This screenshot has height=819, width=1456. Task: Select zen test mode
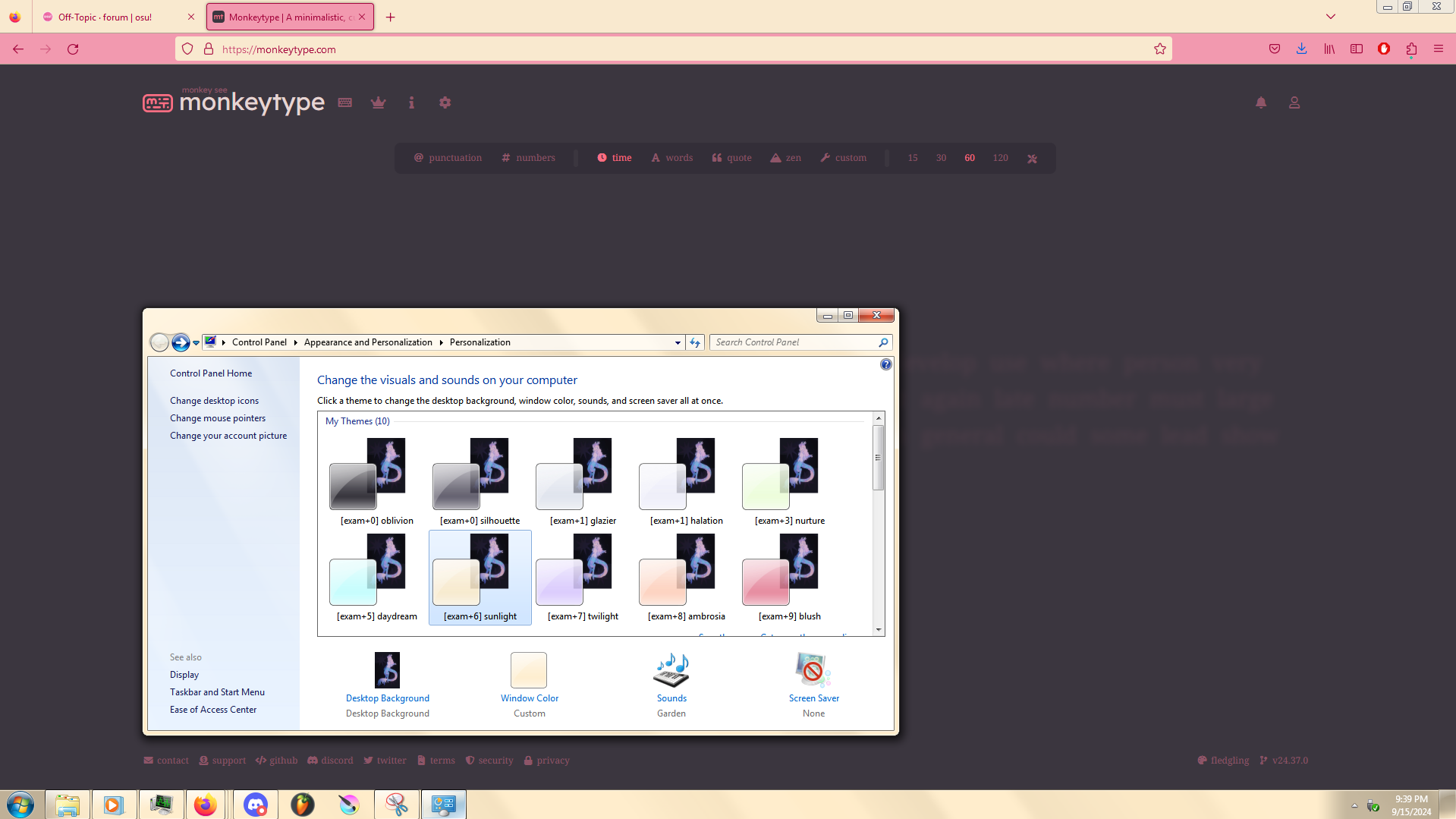coord(785,158)
